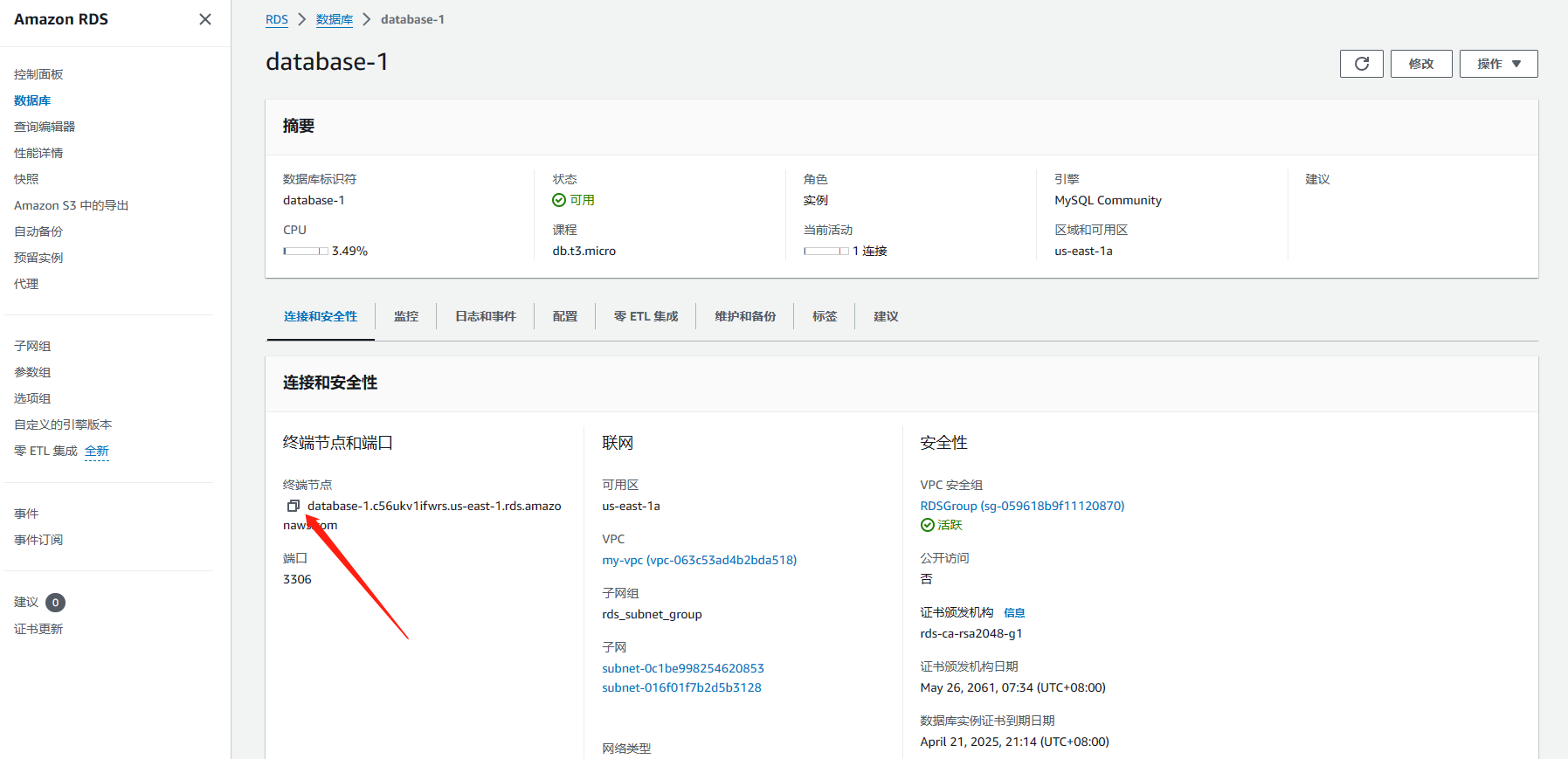Screen dimensions: 1568x759
Task: Copy the database endpoint to clipboard
Action: [294, 506]
